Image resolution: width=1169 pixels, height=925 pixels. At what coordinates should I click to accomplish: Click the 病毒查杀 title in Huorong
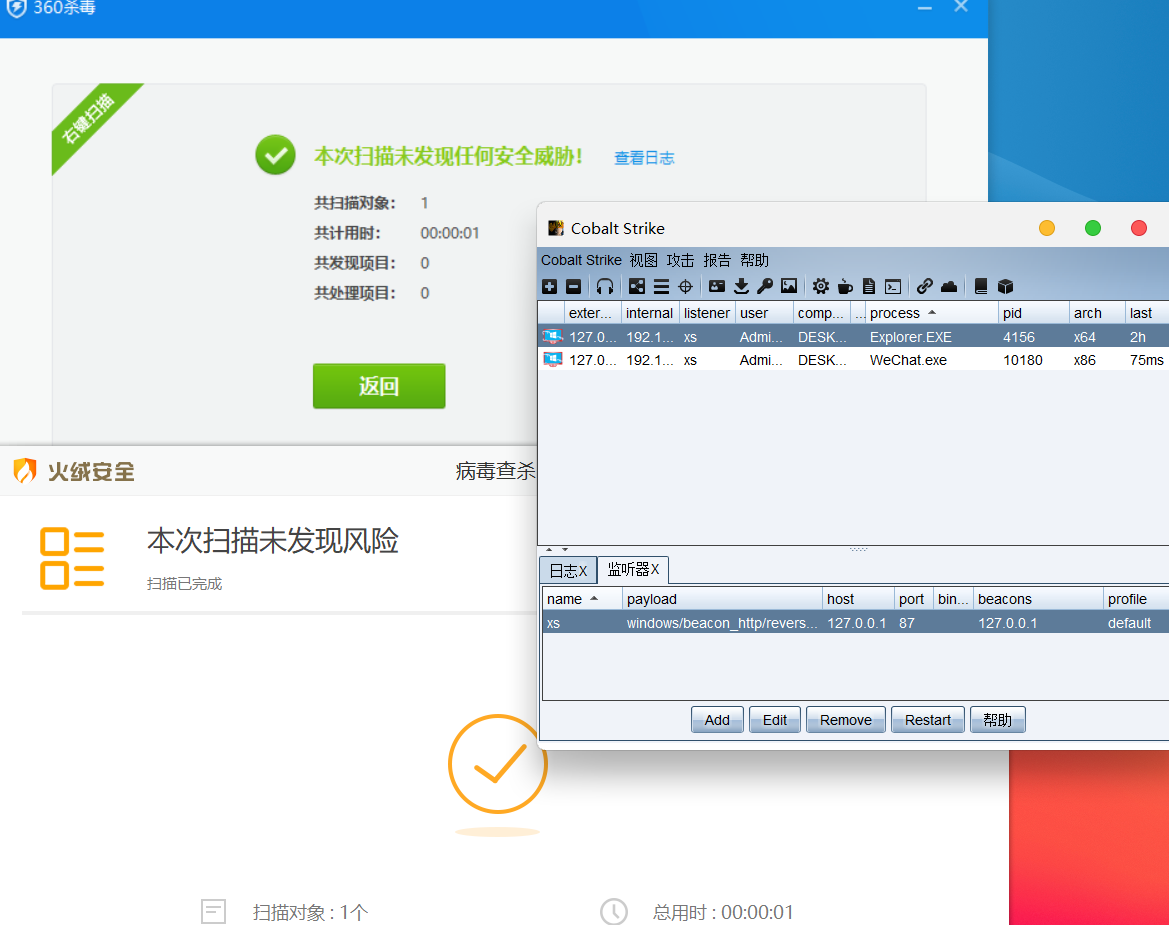pos(495,471)
